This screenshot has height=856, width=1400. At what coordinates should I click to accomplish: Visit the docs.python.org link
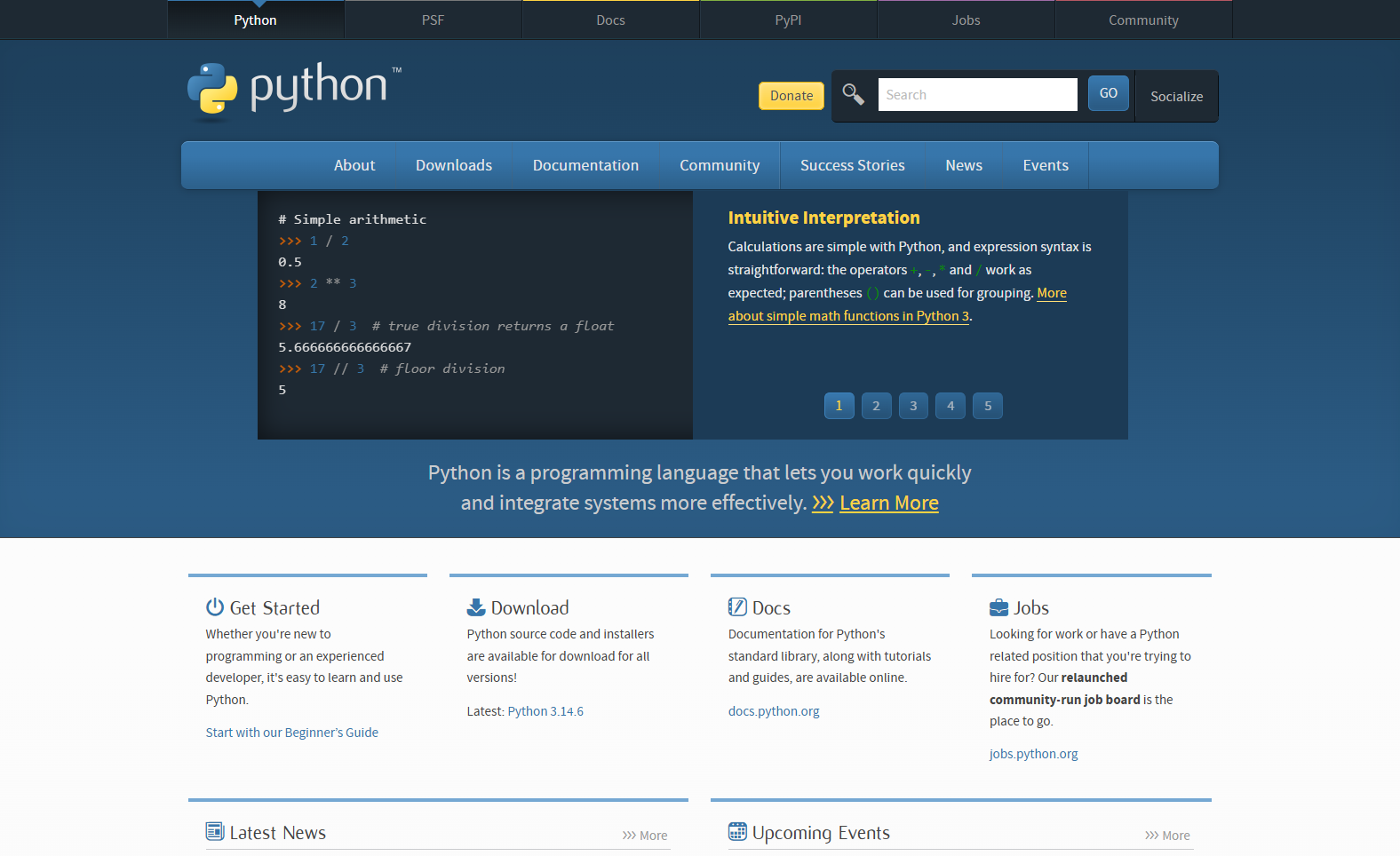point(774,711)
